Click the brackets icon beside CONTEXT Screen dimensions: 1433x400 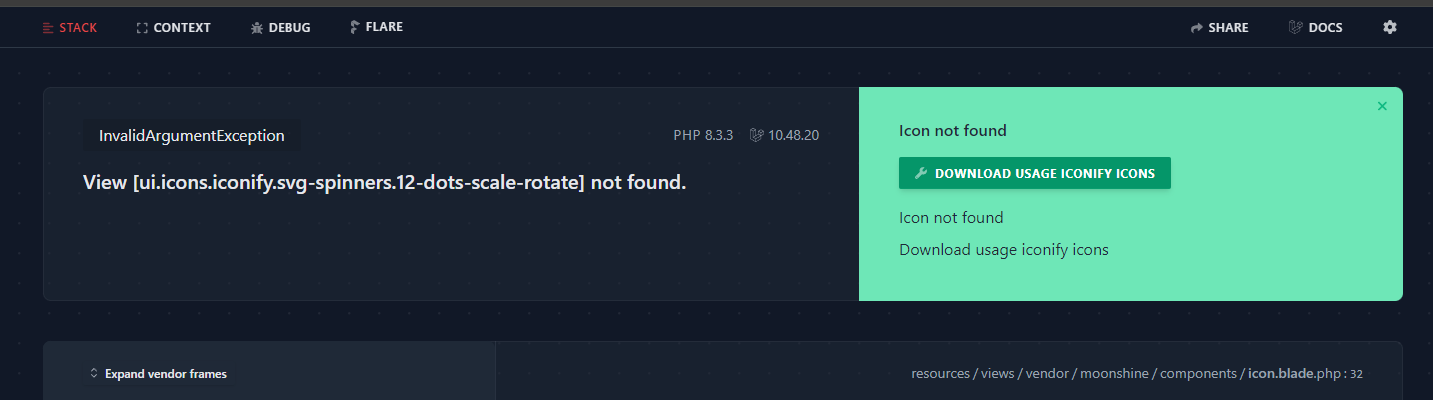(142, 28)
